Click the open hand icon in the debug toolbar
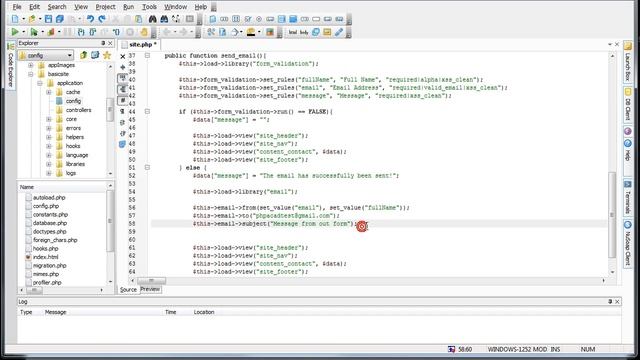640x360 pixels. tap(144, 32)
